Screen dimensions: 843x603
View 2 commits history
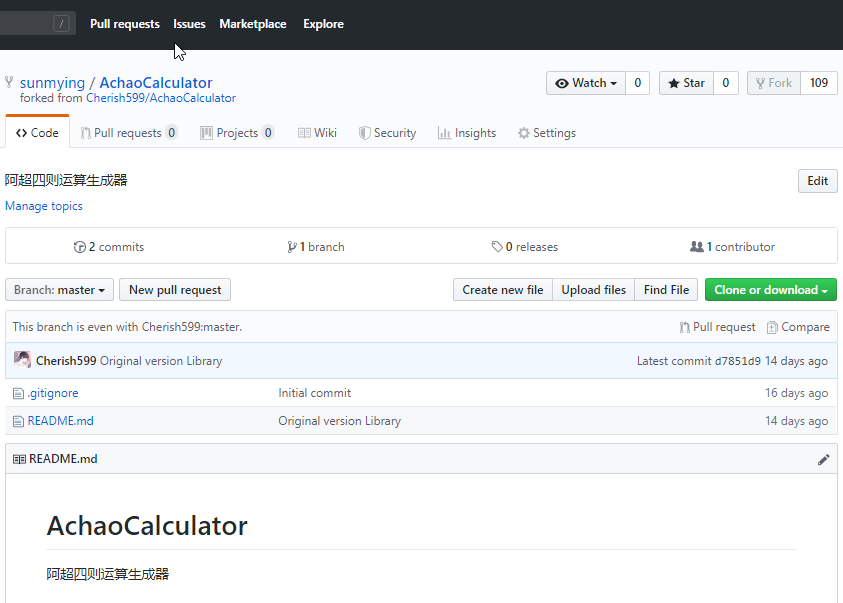coord(109,247)
